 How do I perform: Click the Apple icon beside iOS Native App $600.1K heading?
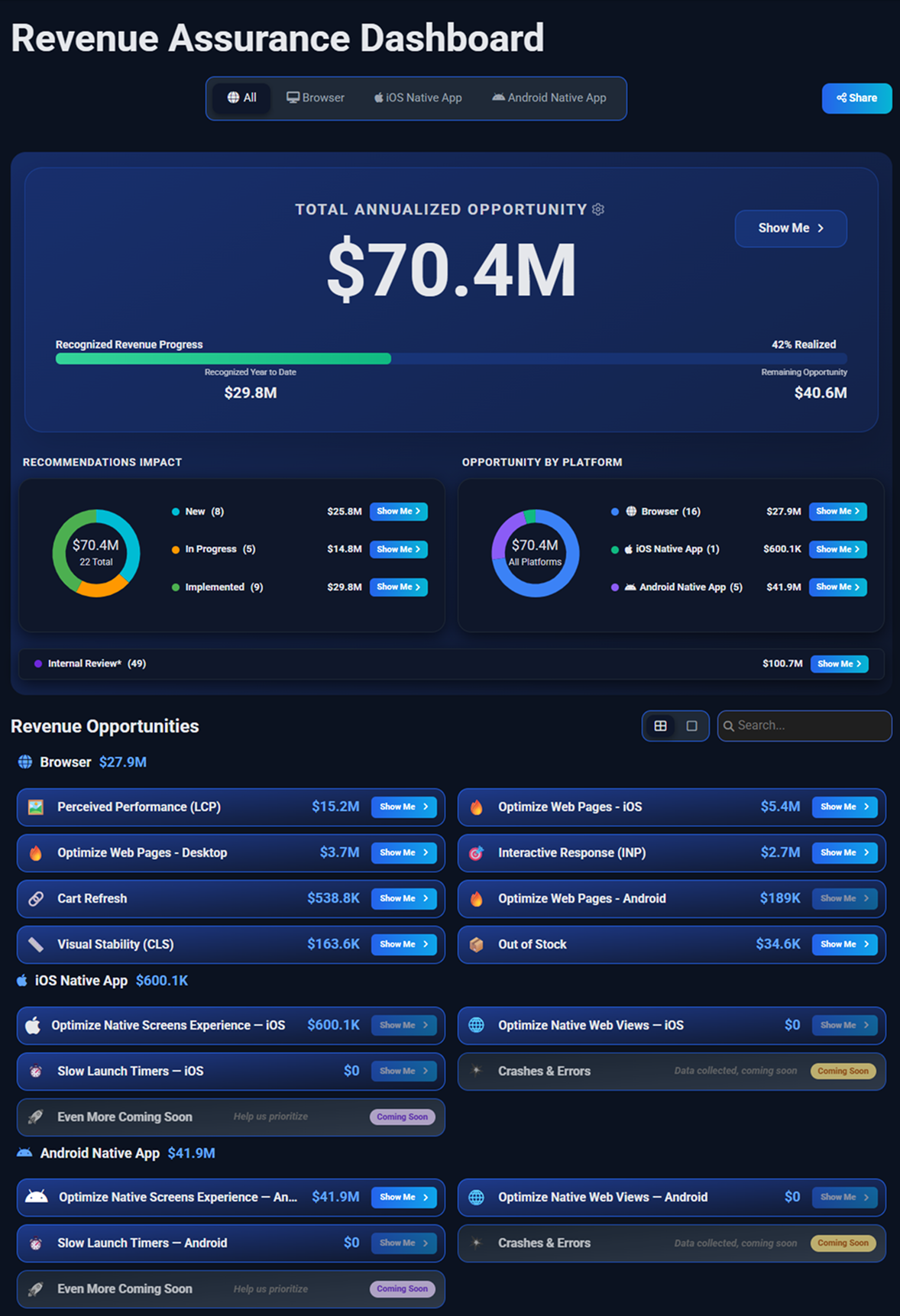[22, 980]
